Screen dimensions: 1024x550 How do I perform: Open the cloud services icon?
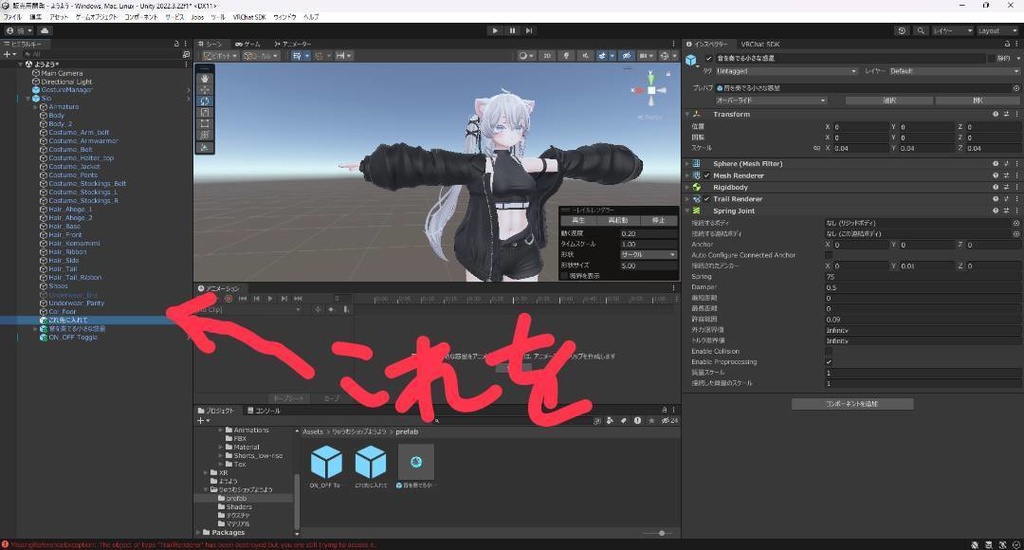pos(44,31)
